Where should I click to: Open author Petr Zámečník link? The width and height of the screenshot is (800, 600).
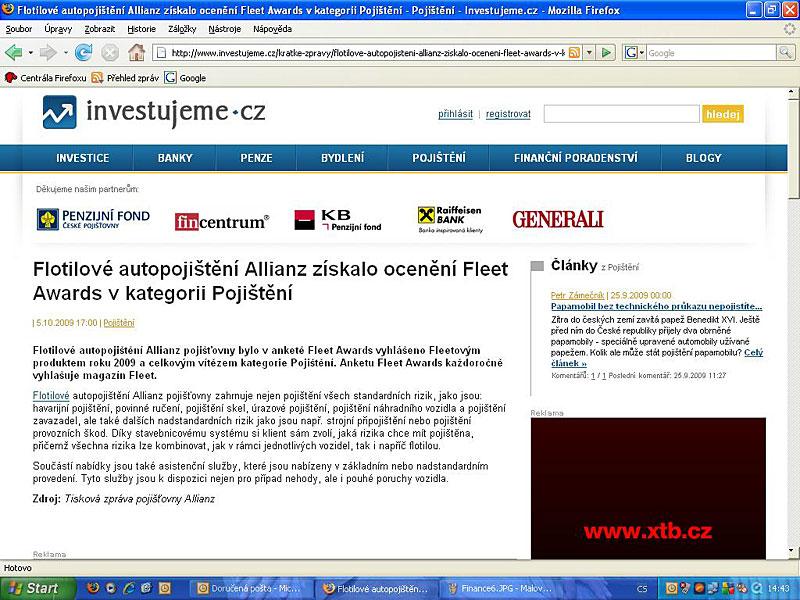pyautogui.click(x=578, y=295)
